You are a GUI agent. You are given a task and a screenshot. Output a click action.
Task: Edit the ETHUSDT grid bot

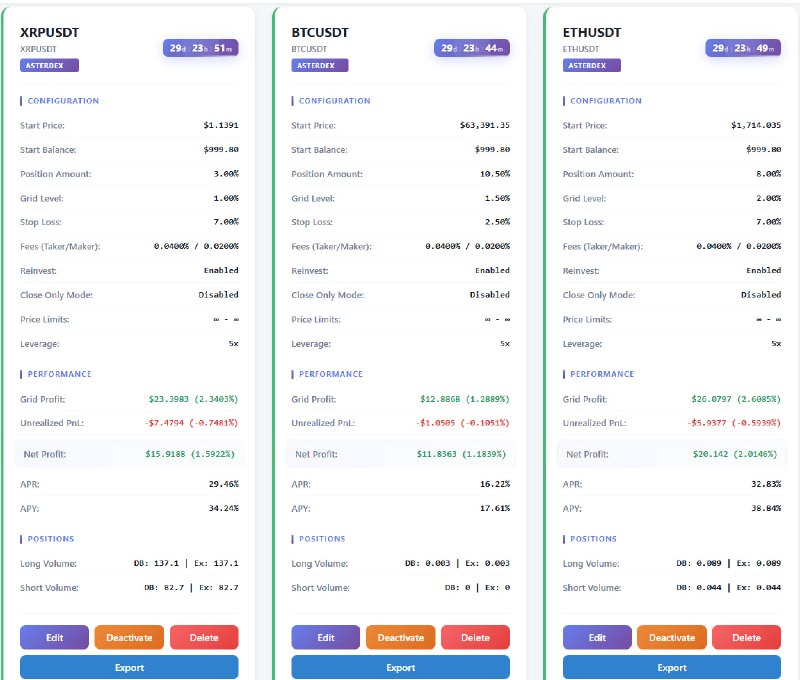(x=597, y=637)
